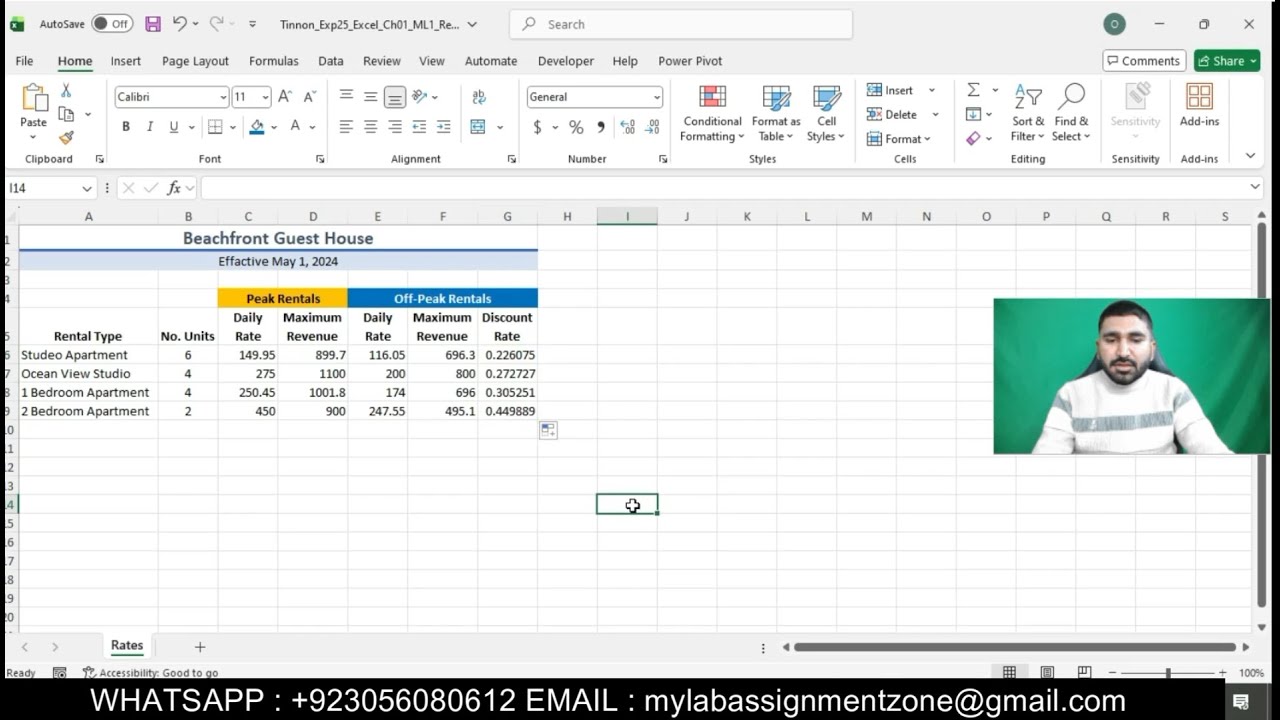Click the Undo arrow icon

click(179, 23)
